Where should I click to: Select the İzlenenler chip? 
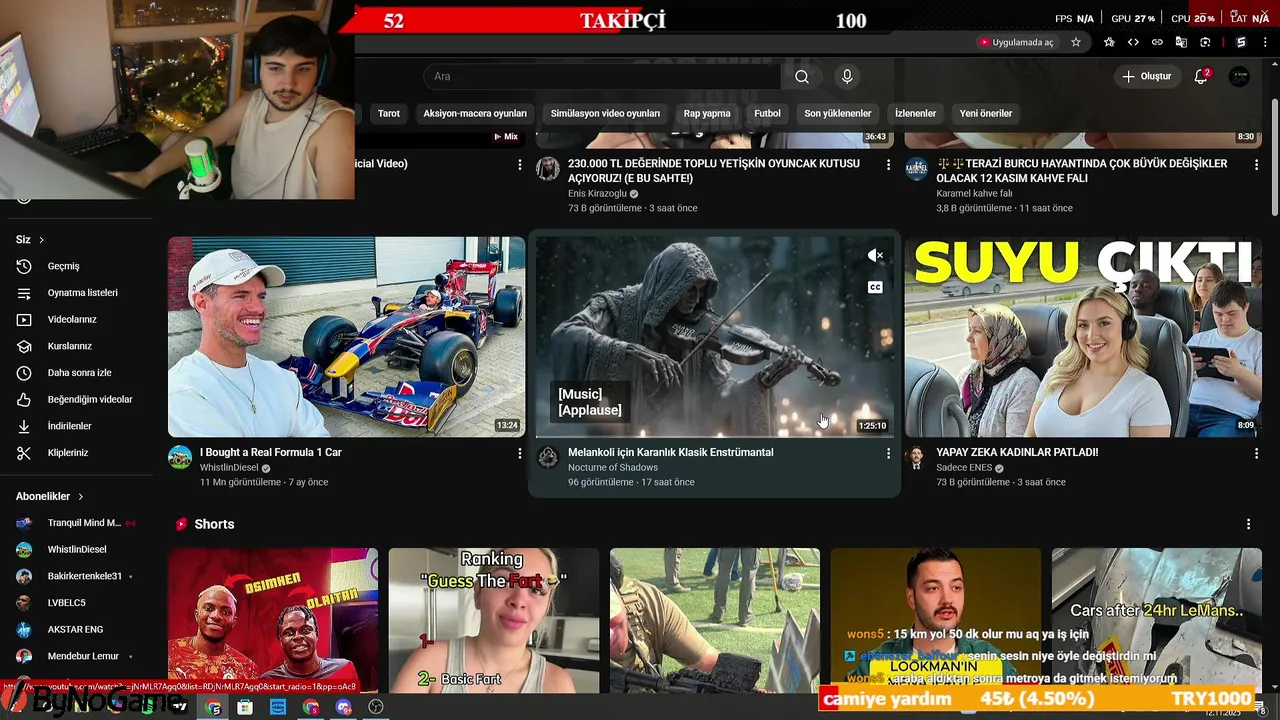coord(915,113)
